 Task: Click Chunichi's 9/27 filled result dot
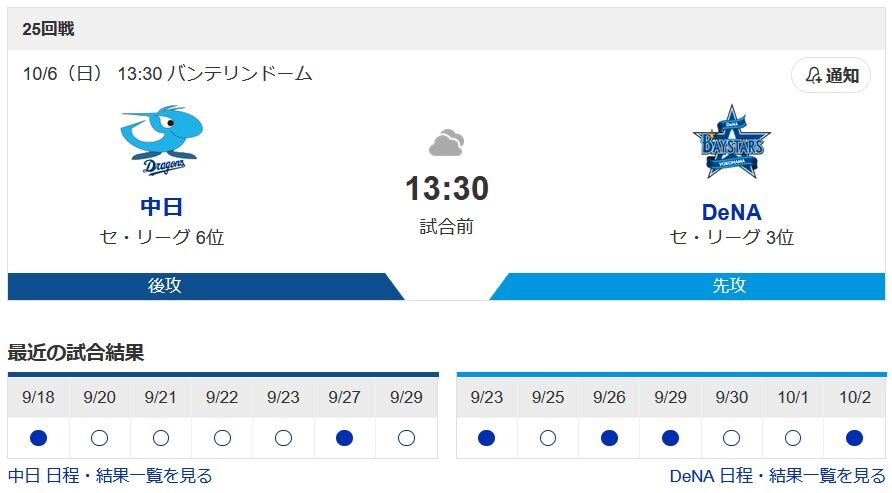point(345,438)
